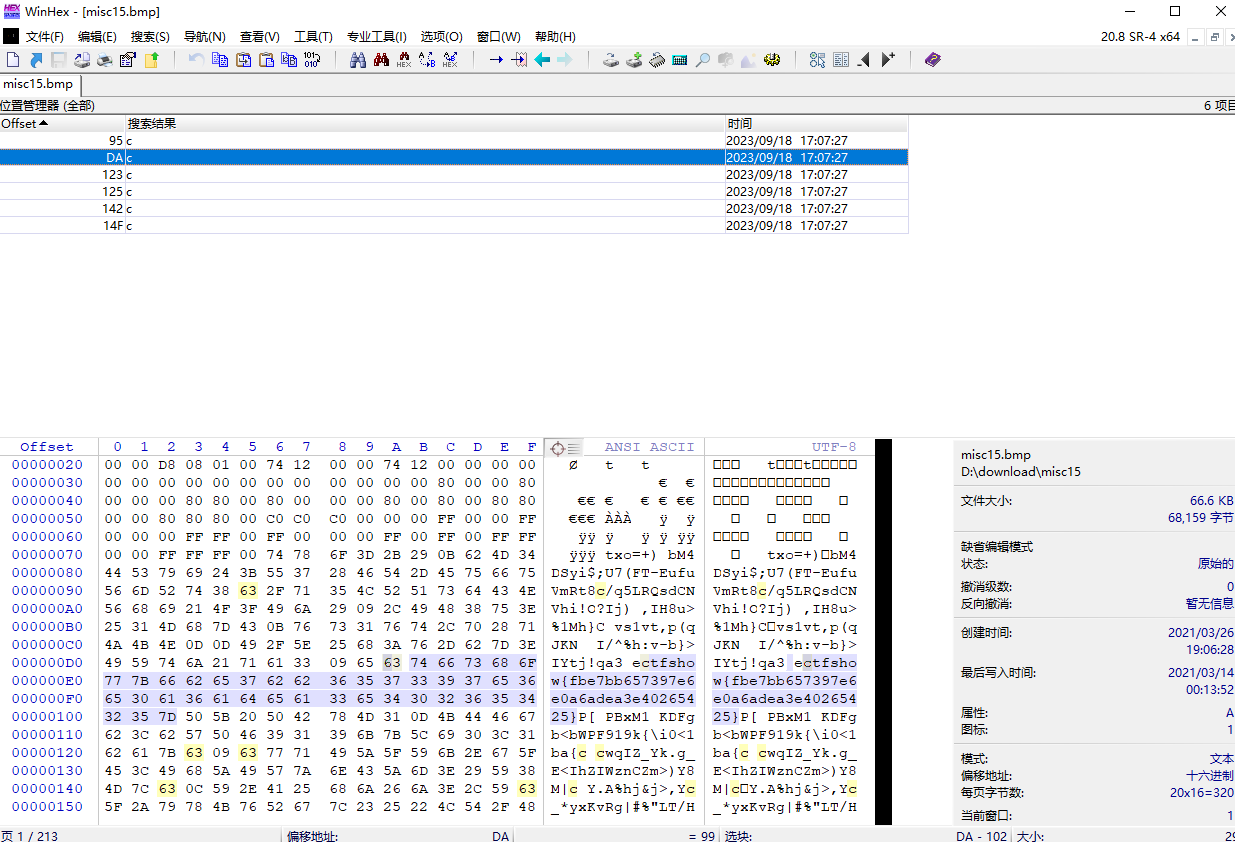
Task: Open the 导航(N) menu
Action: click(x=205, y=37)
